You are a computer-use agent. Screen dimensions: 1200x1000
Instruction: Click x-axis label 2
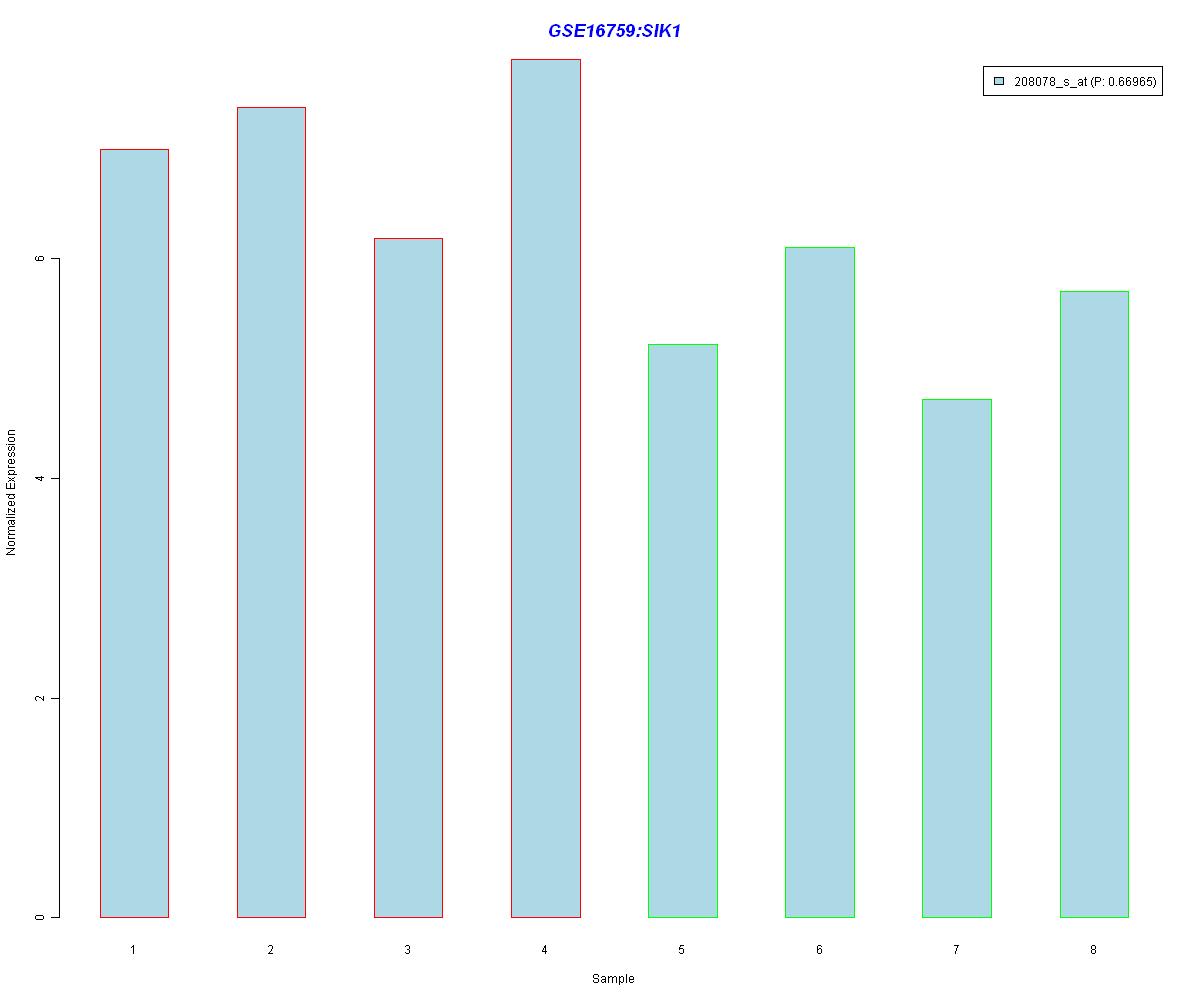click(270, 949)
